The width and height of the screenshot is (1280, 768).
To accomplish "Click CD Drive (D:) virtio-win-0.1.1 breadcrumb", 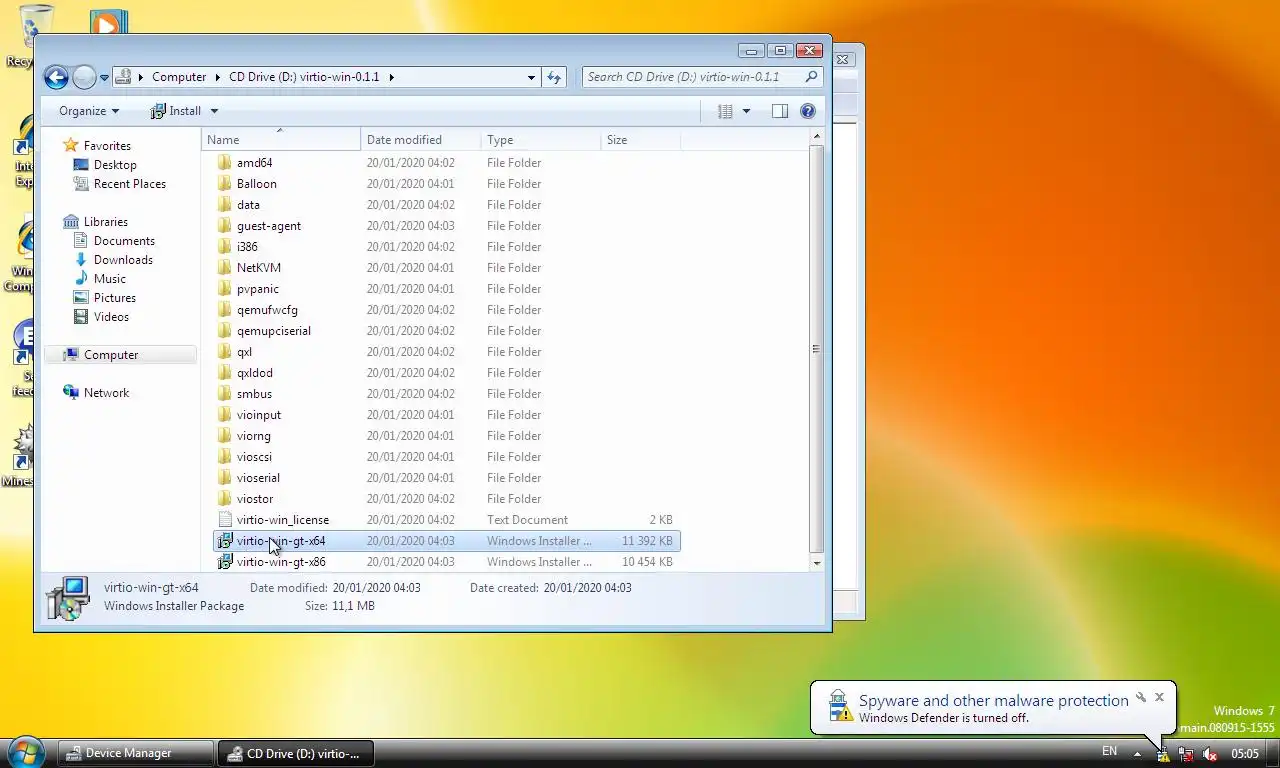I will (x=304, y=77).
